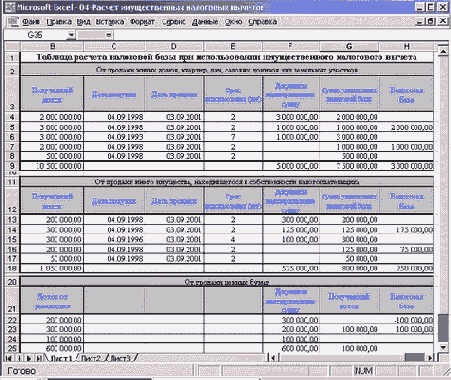Show next sheet tab using navigation arrow

coord(29,358)
